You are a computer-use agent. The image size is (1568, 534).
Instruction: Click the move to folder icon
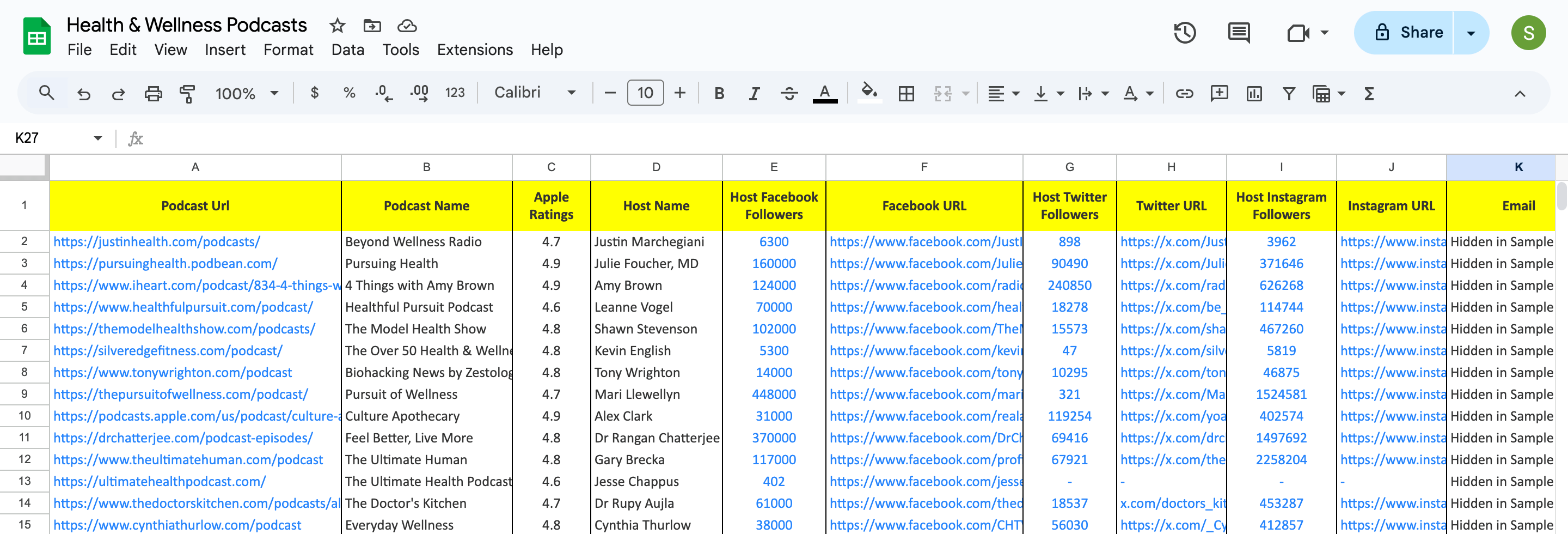coord(372,26)
